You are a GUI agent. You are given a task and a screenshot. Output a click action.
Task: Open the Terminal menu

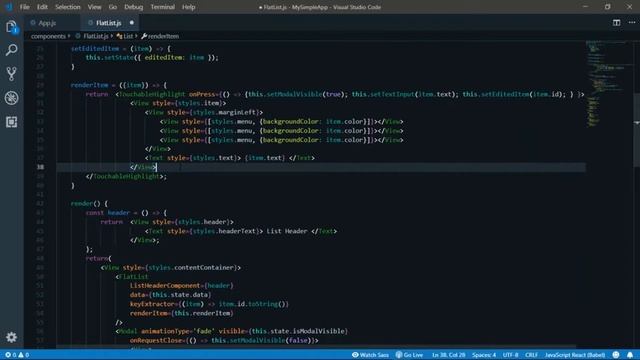click(x=162, y=7)
